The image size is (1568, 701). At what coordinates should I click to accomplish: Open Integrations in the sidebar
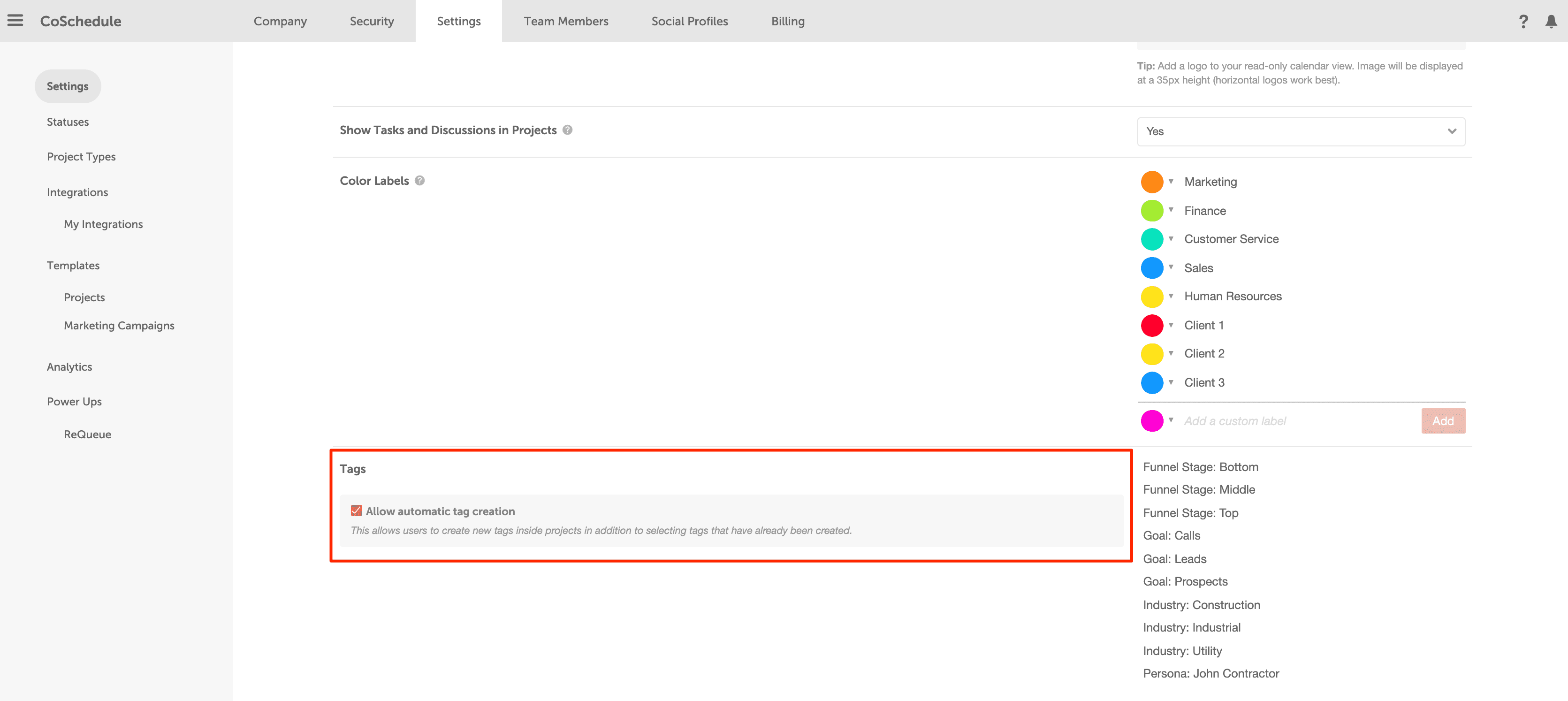pos(77,192)
